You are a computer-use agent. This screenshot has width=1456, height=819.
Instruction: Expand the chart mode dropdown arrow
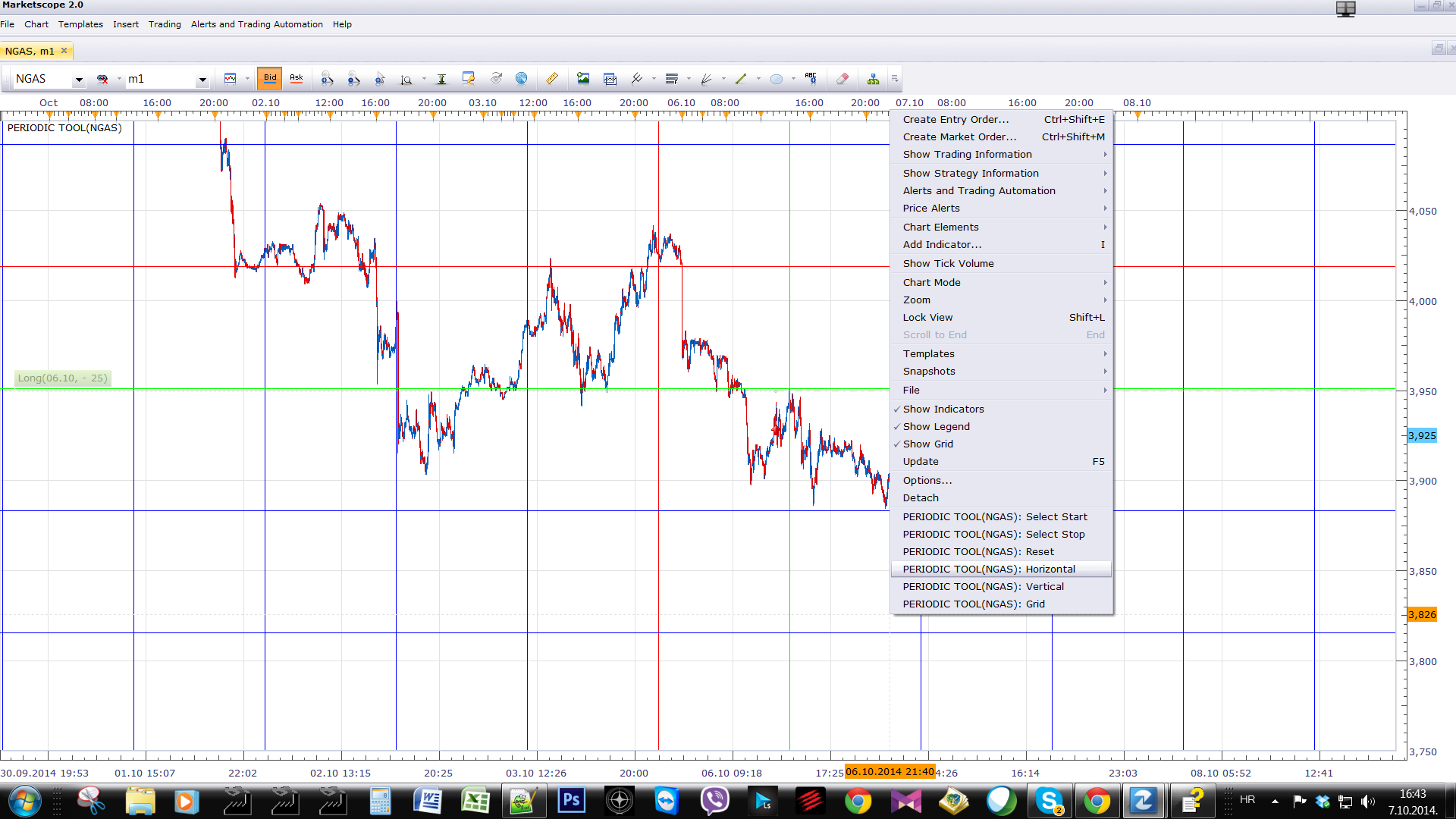[x=247, y=78]
